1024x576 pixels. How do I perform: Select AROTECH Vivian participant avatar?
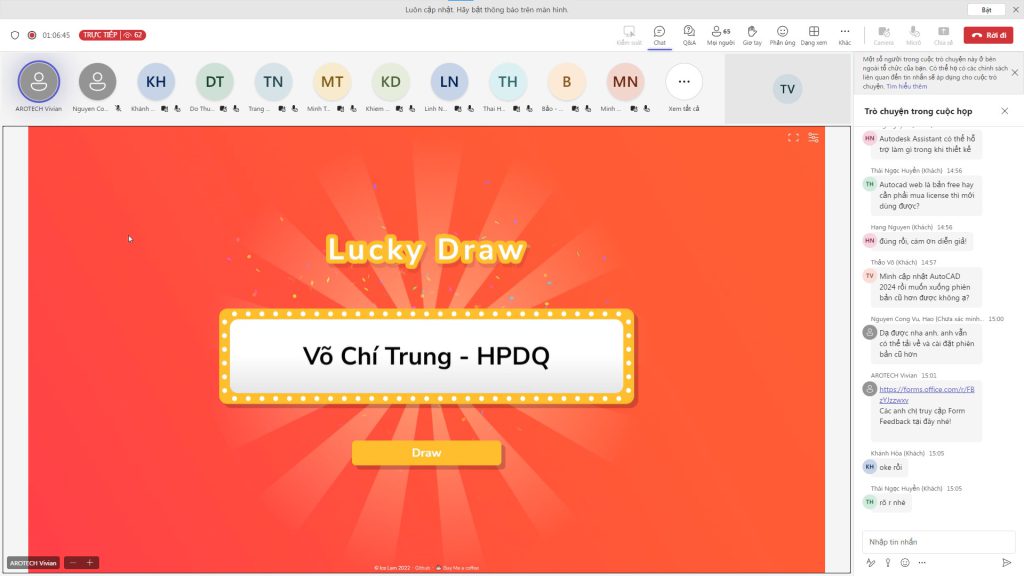pyautogui.click(x=39, y=82)
